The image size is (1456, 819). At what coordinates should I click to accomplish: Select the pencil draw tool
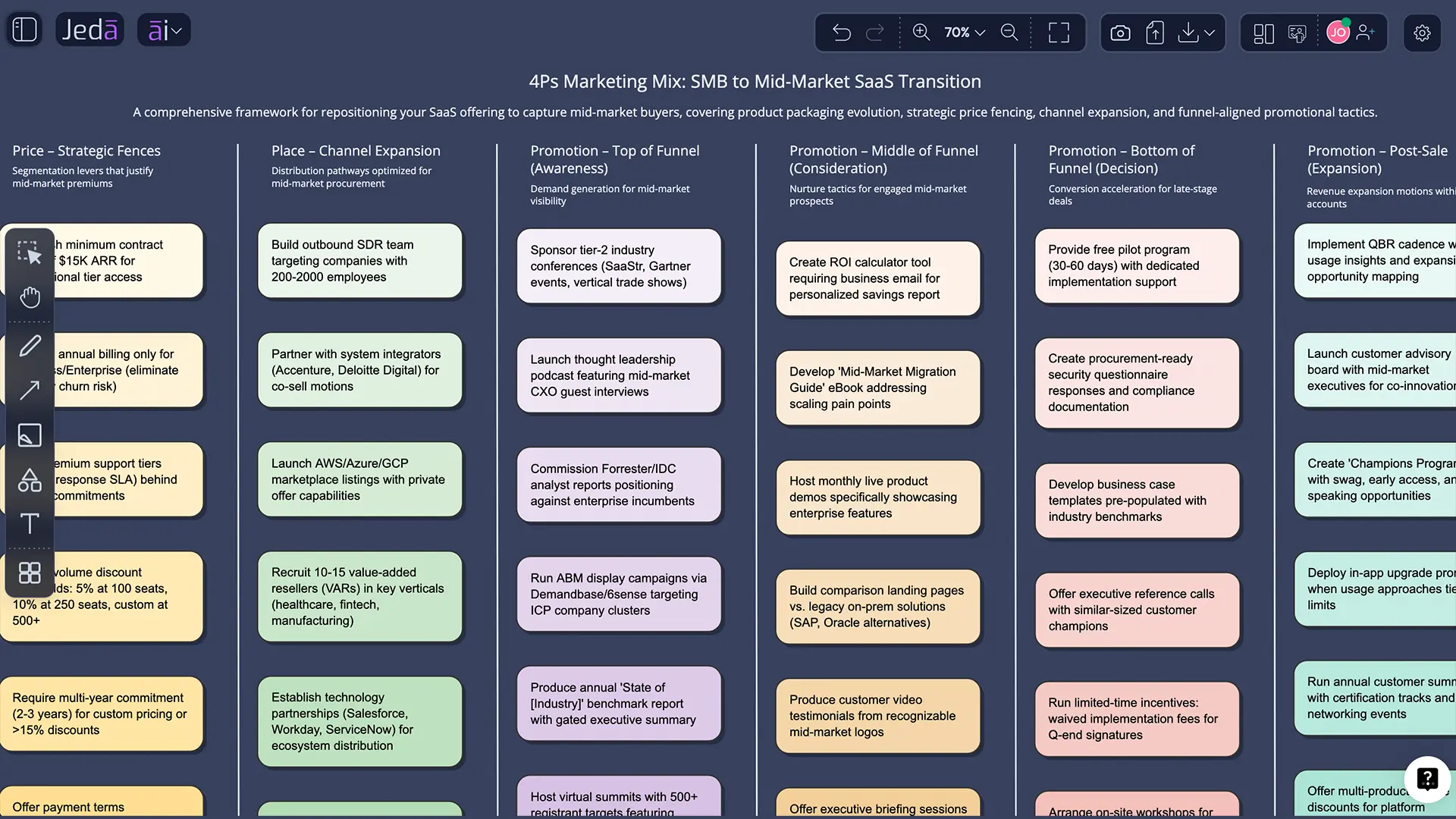click(30, 347)
